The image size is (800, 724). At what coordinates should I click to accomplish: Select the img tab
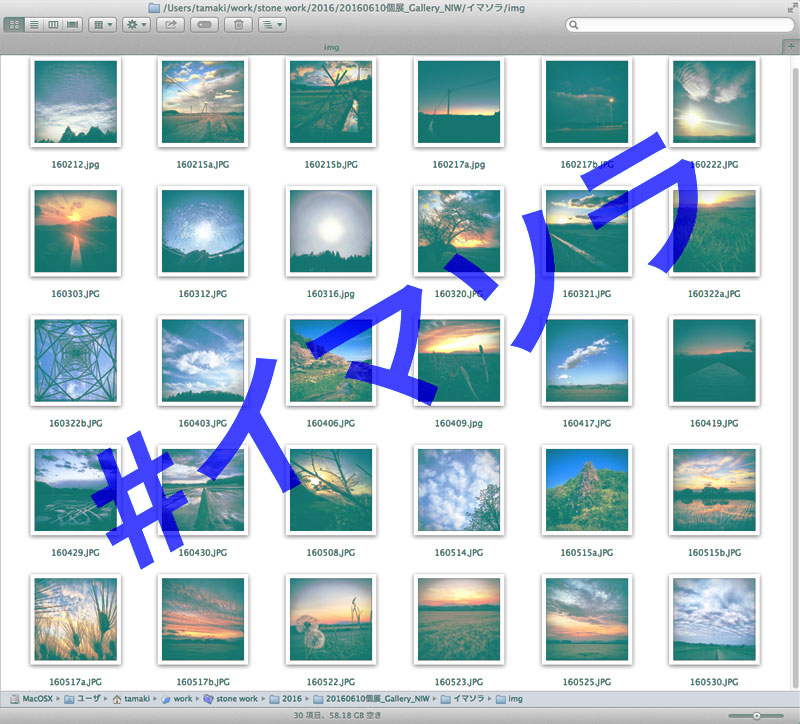[x=331, y=47]
